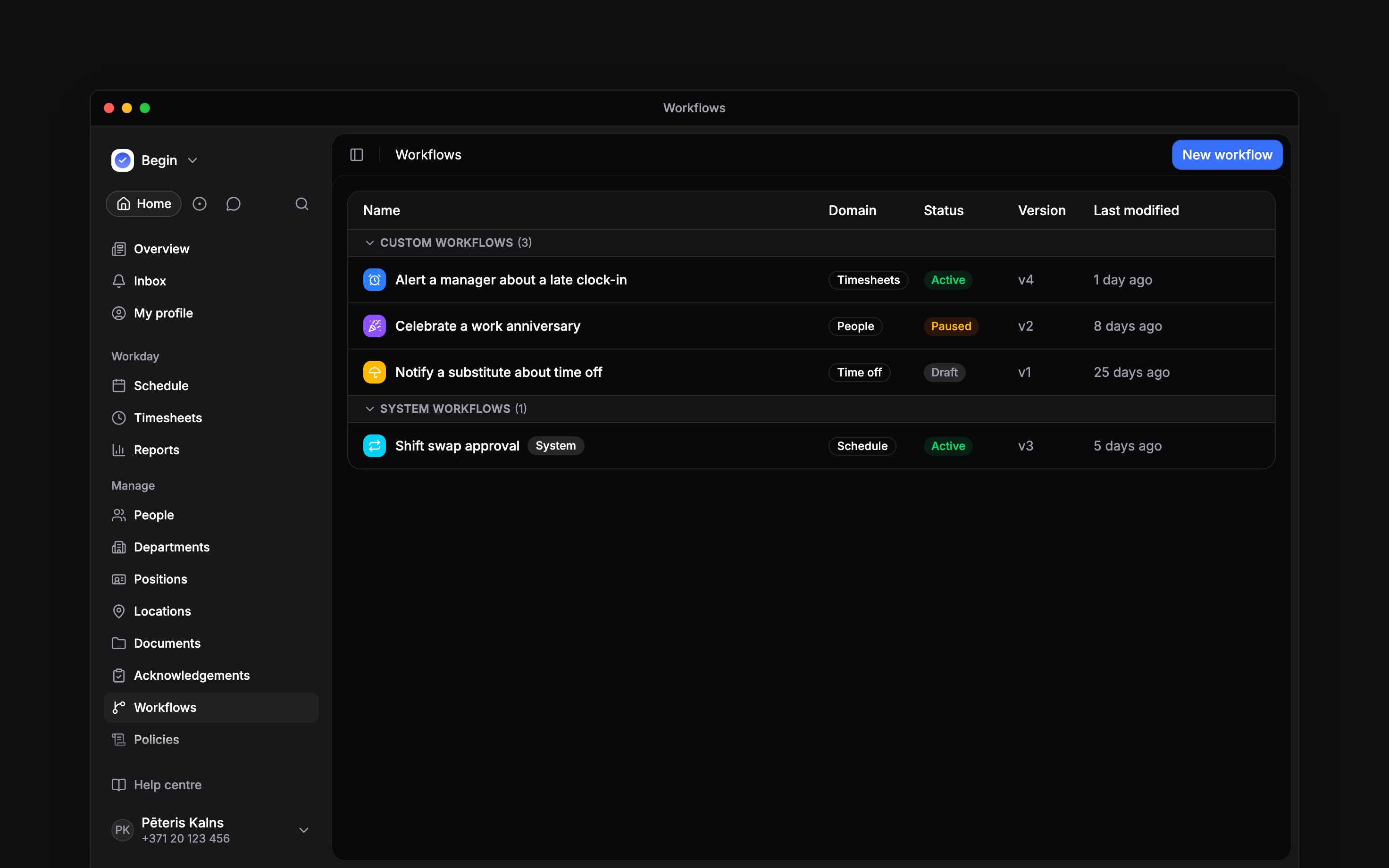The width and height of the screenshot is (1389, 868).
Task: Click the Timesheets domain tag
Action: point(869,280)
